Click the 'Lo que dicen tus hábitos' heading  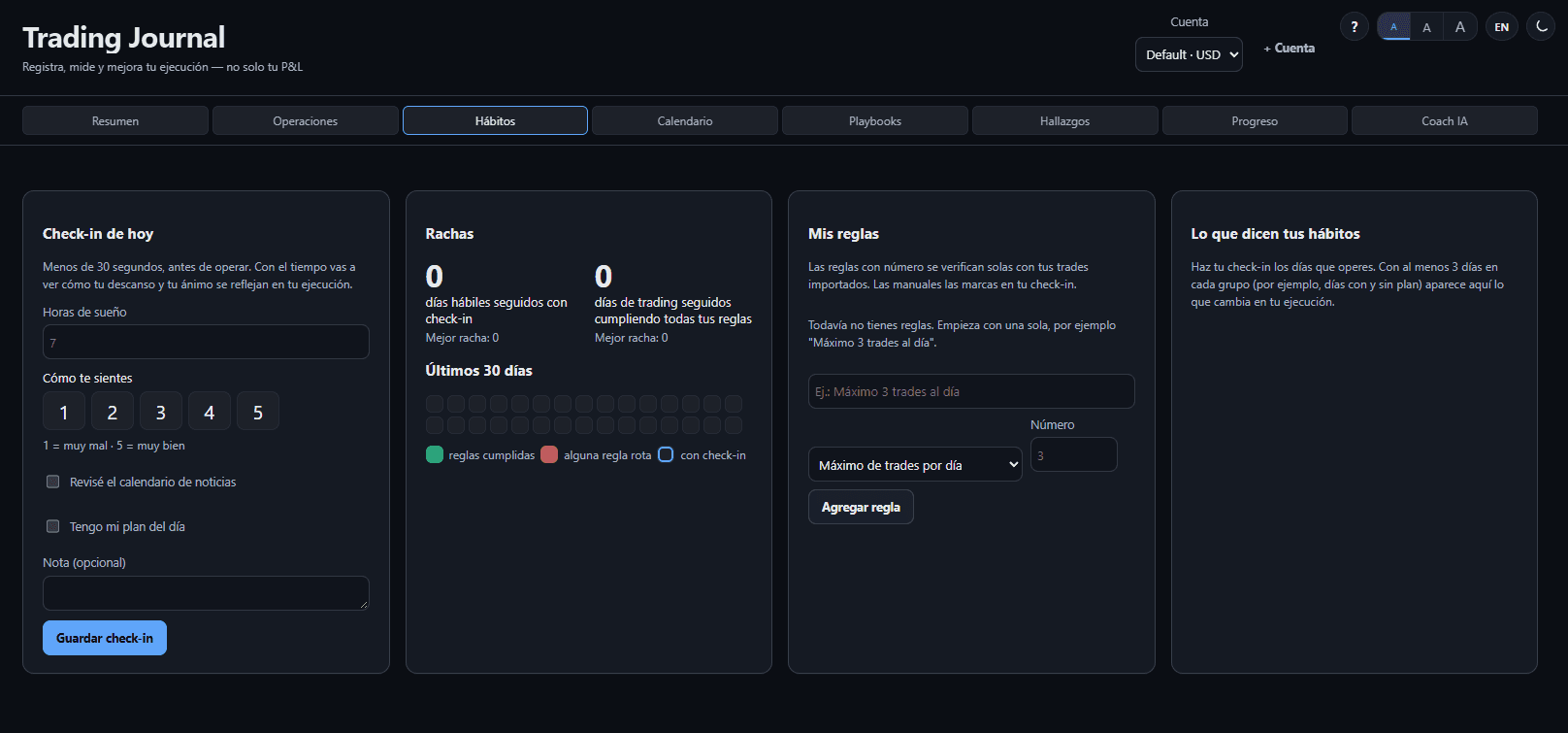[x=1276, y=233]
